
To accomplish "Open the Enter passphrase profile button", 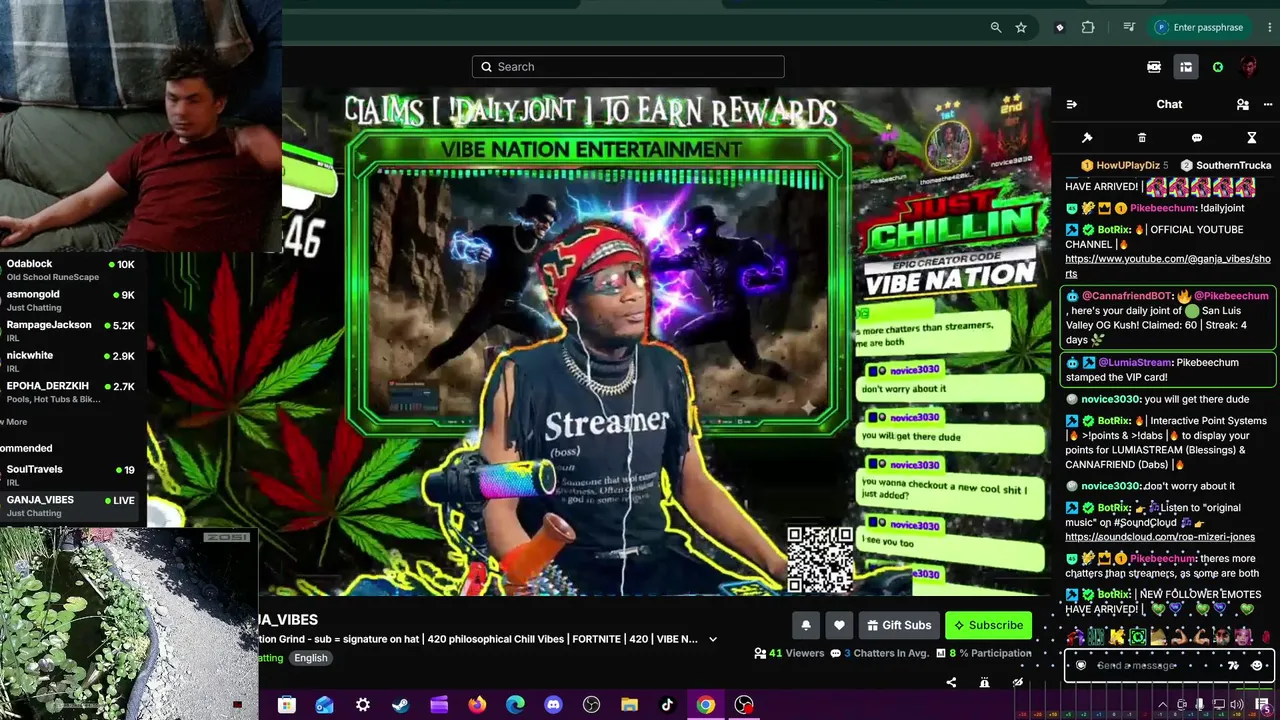I will point(1198,28).
